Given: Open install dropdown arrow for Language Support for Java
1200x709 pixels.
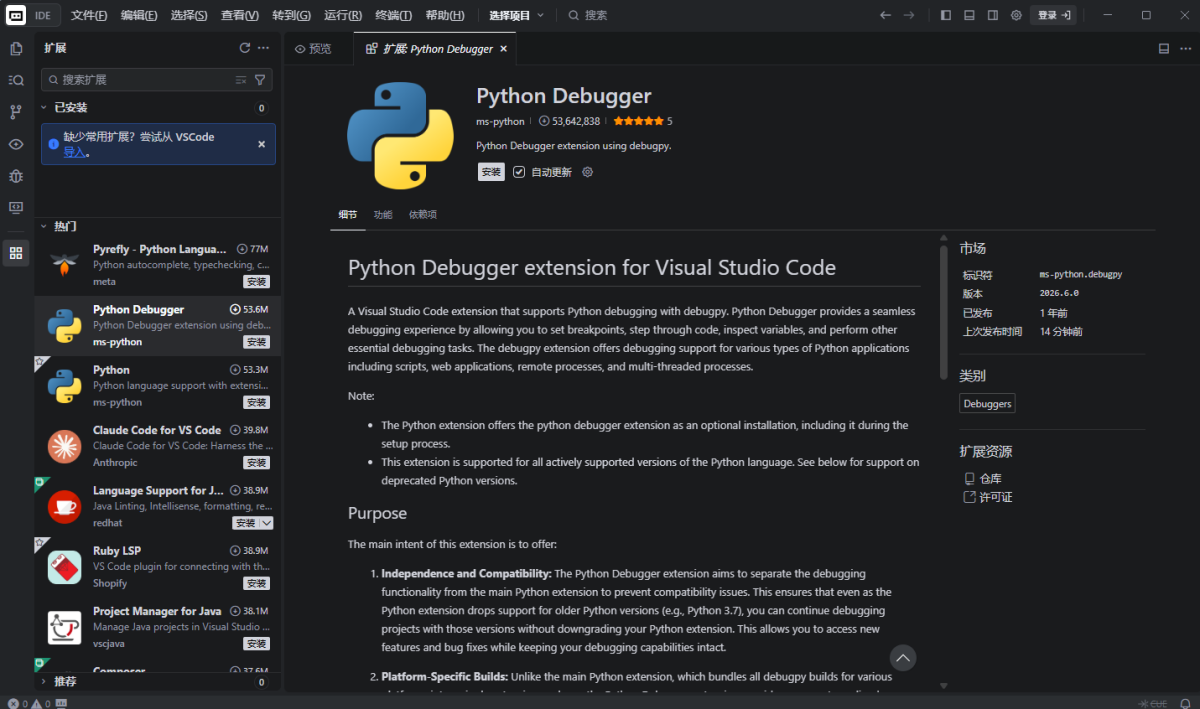Looking at the screenshot, I should [x=267, y=523].
